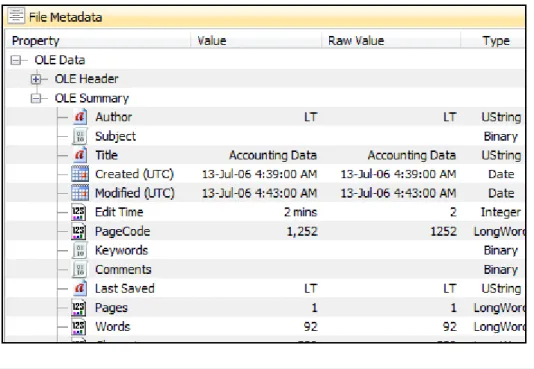Click the Created (UTC) calendar icon
The image size is (534, 369).
click(80, 174)
